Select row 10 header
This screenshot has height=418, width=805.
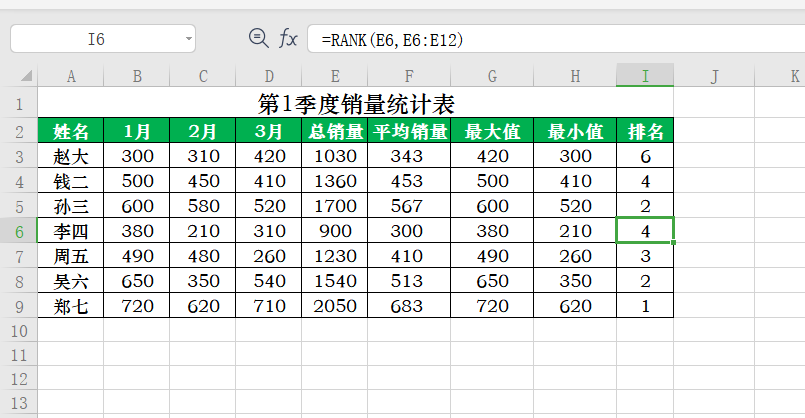point(19,331)
